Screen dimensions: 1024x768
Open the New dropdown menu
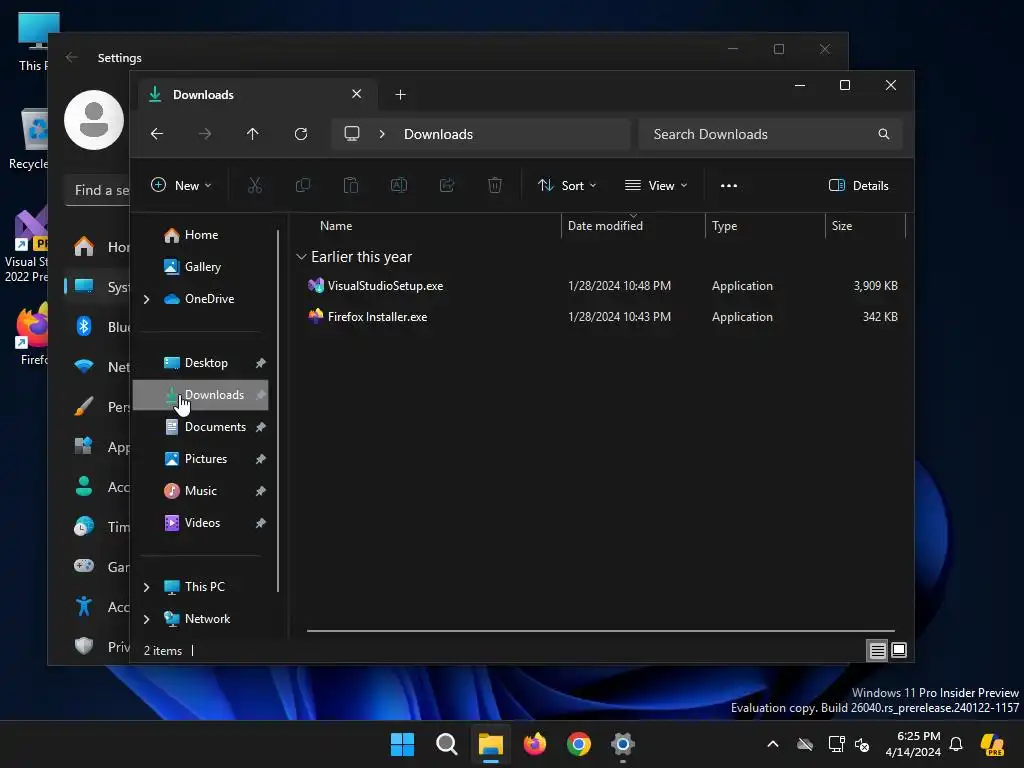click(x=182, y=185)
